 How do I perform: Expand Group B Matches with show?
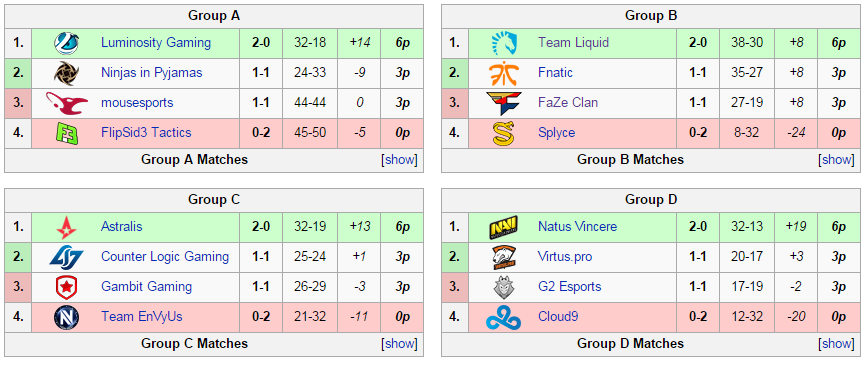click(x=837, y=160)
